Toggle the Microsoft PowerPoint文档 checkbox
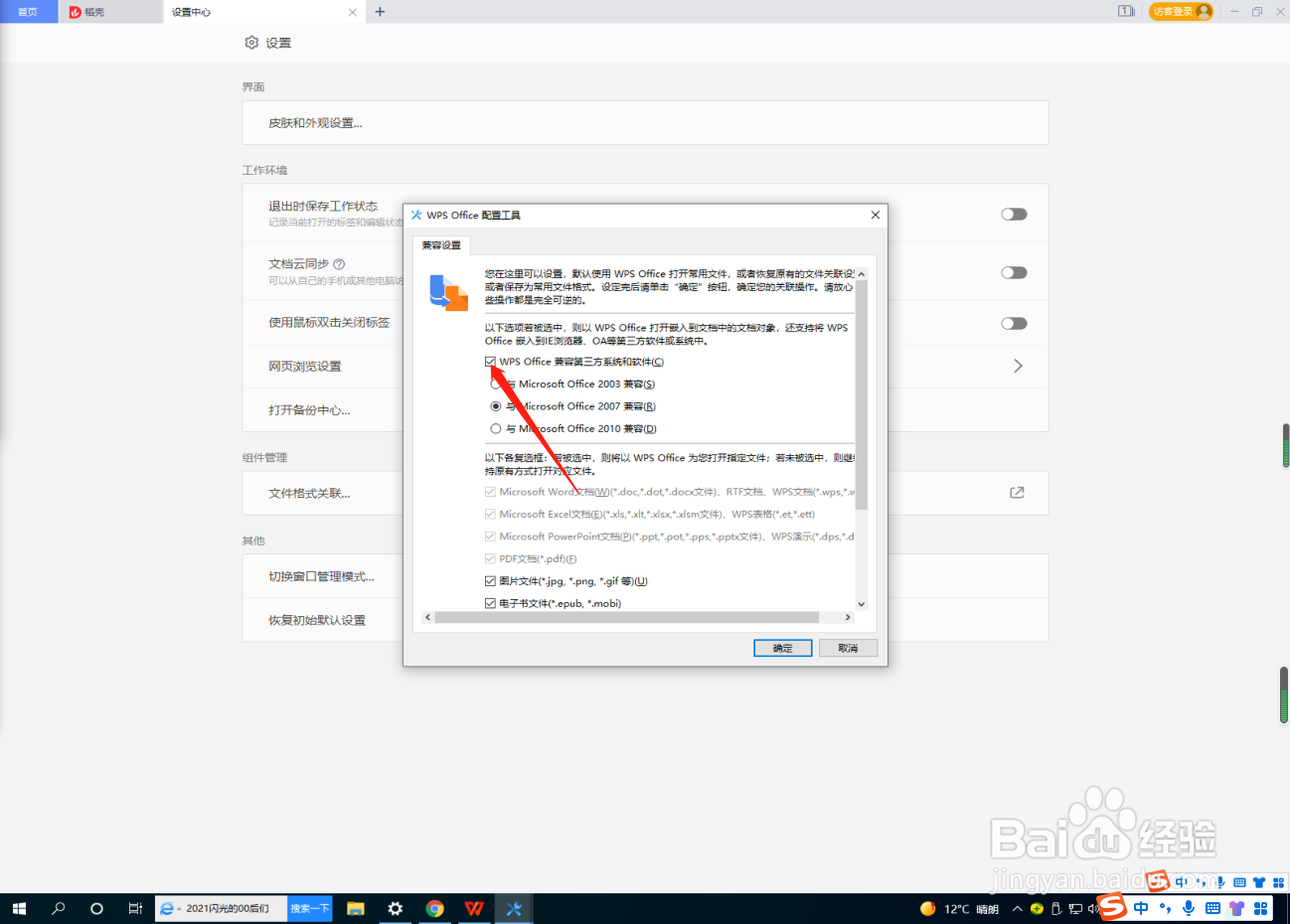 (x=490, y=537)
